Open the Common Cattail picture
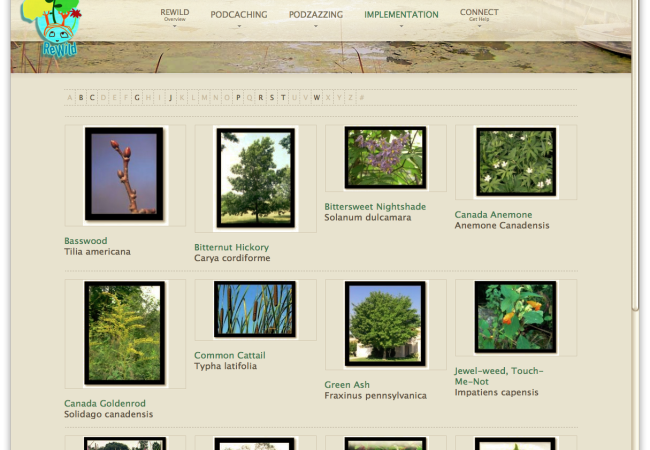The height and width of the screenshot is (450, 650). [x=255, y=309]
